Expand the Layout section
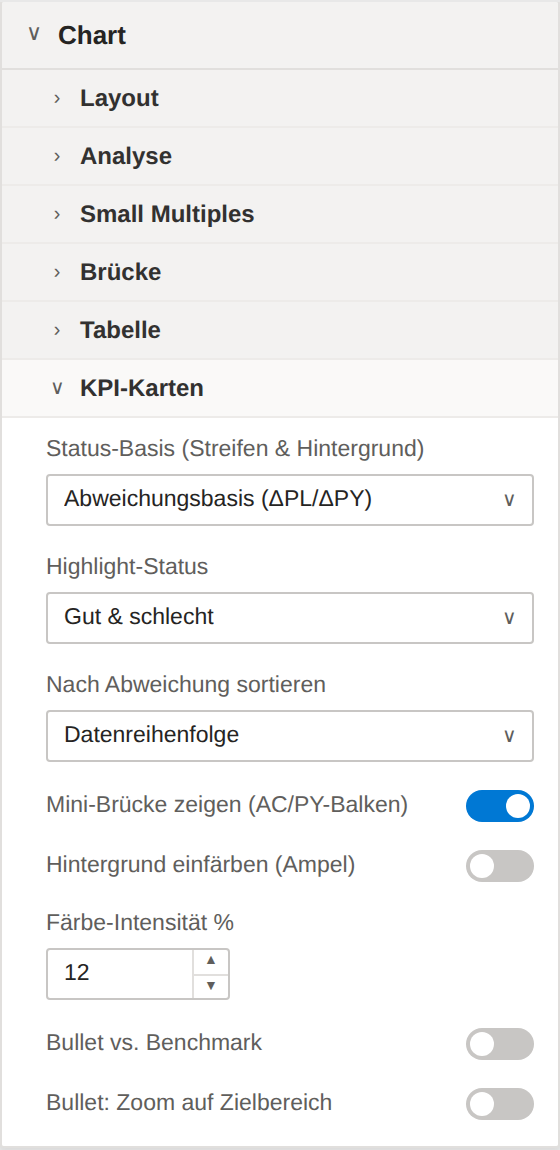560x1150 pixels. click(x=280, y=98)
